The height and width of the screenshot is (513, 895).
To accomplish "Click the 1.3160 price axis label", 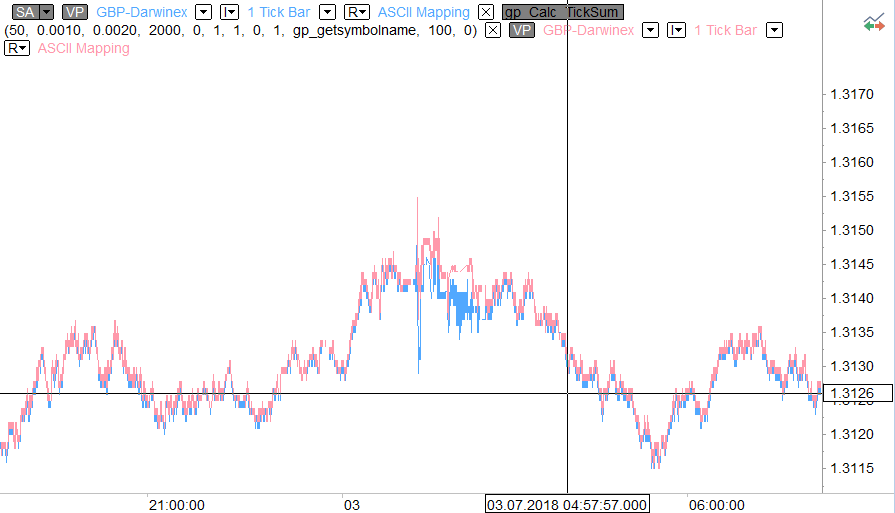I will pyautogui.click(x=852, y=162).
